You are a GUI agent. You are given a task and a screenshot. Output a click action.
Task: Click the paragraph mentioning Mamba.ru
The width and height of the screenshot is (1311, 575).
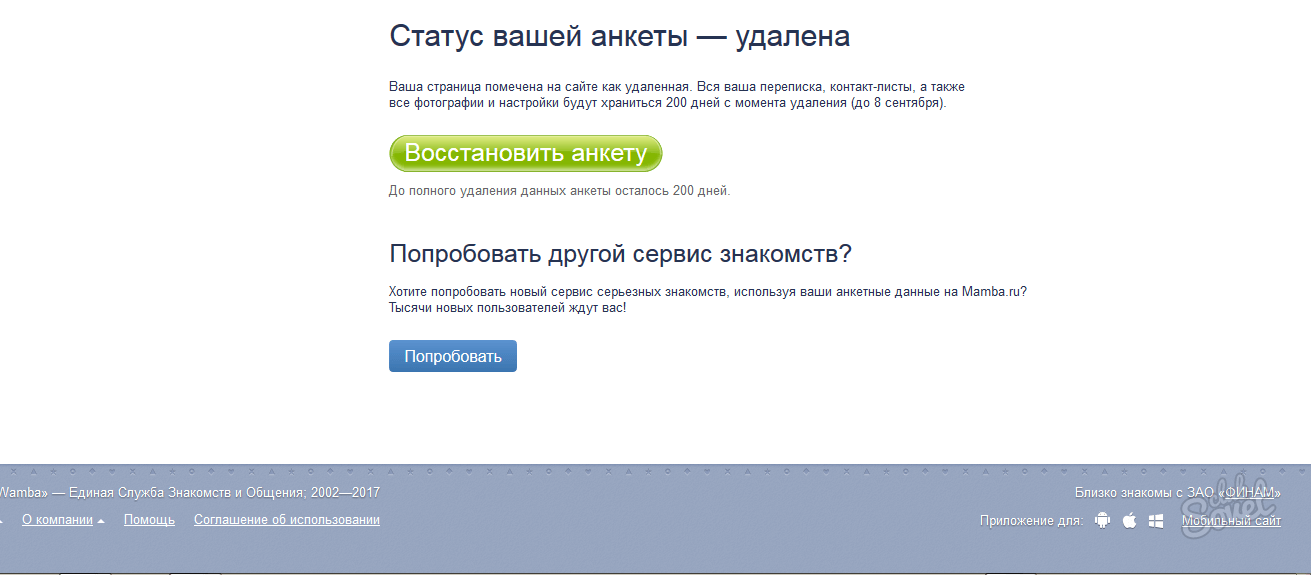click(707, 299)
